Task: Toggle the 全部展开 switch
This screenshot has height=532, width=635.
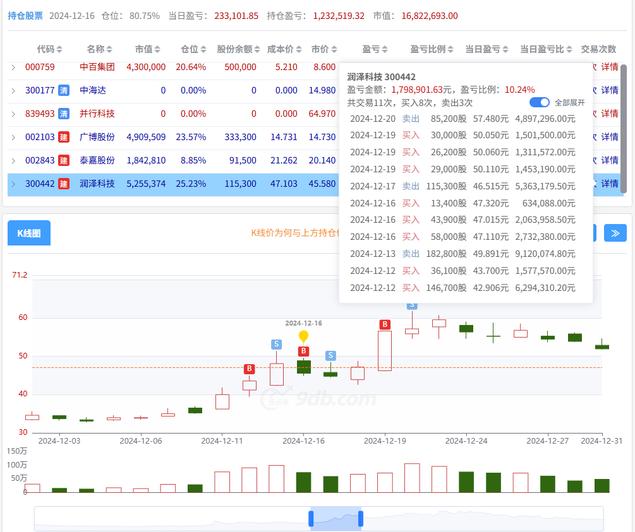Action: (539, 102)
